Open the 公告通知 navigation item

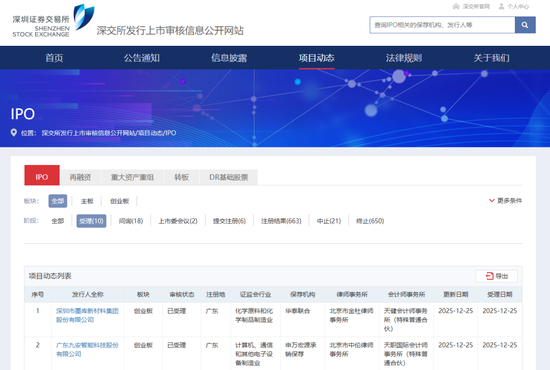coord(141,58)
